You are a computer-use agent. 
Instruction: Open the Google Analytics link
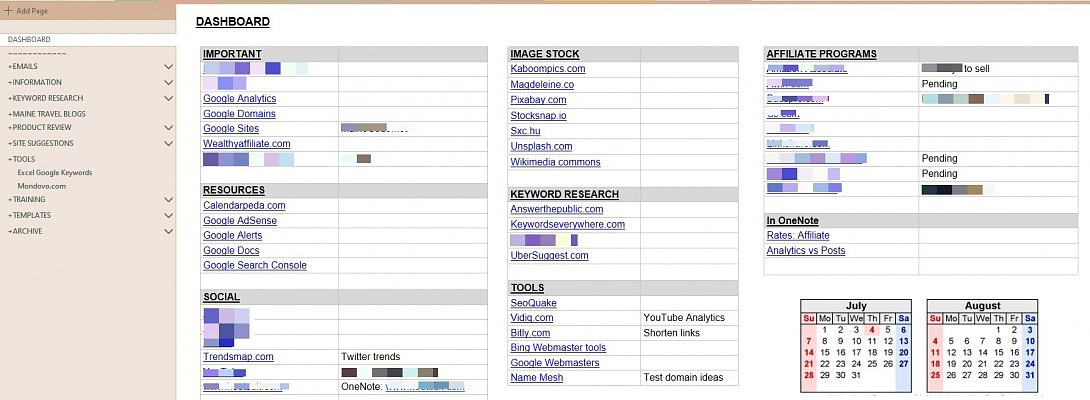[x=239, y=99]
